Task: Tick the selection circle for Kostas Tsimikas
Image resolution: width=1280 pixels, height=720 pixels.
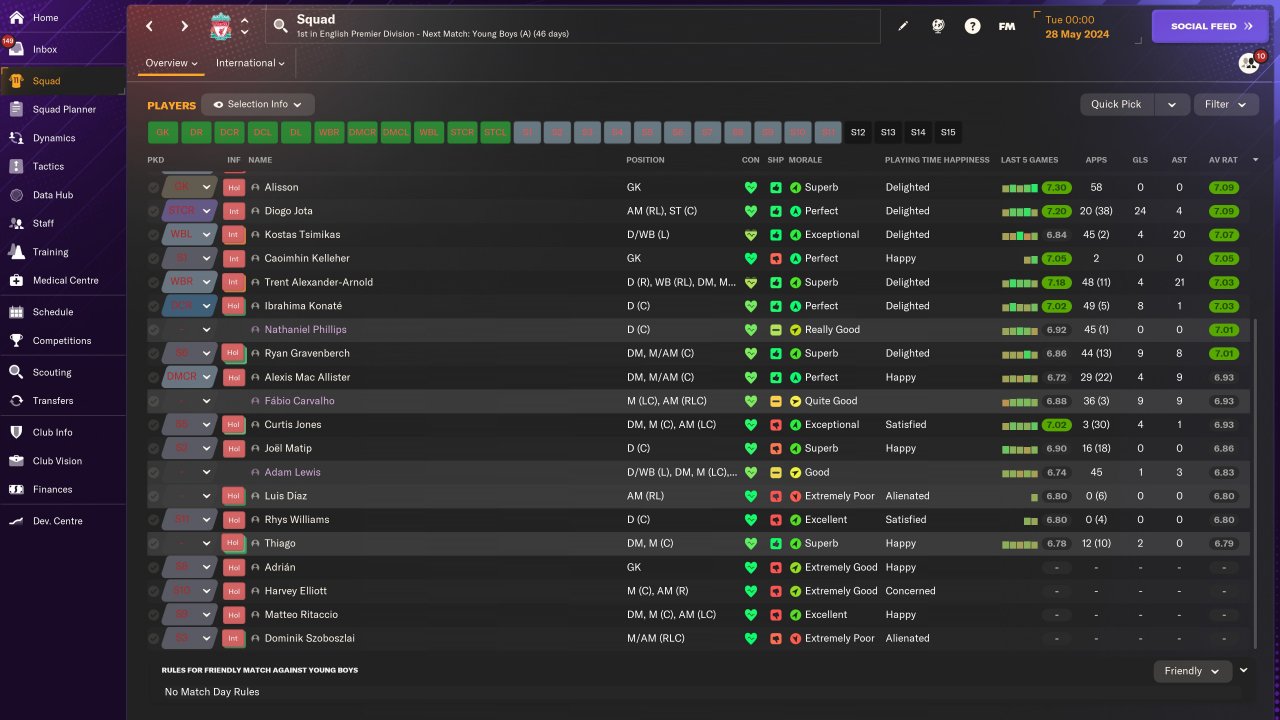Action: point(154,235)
